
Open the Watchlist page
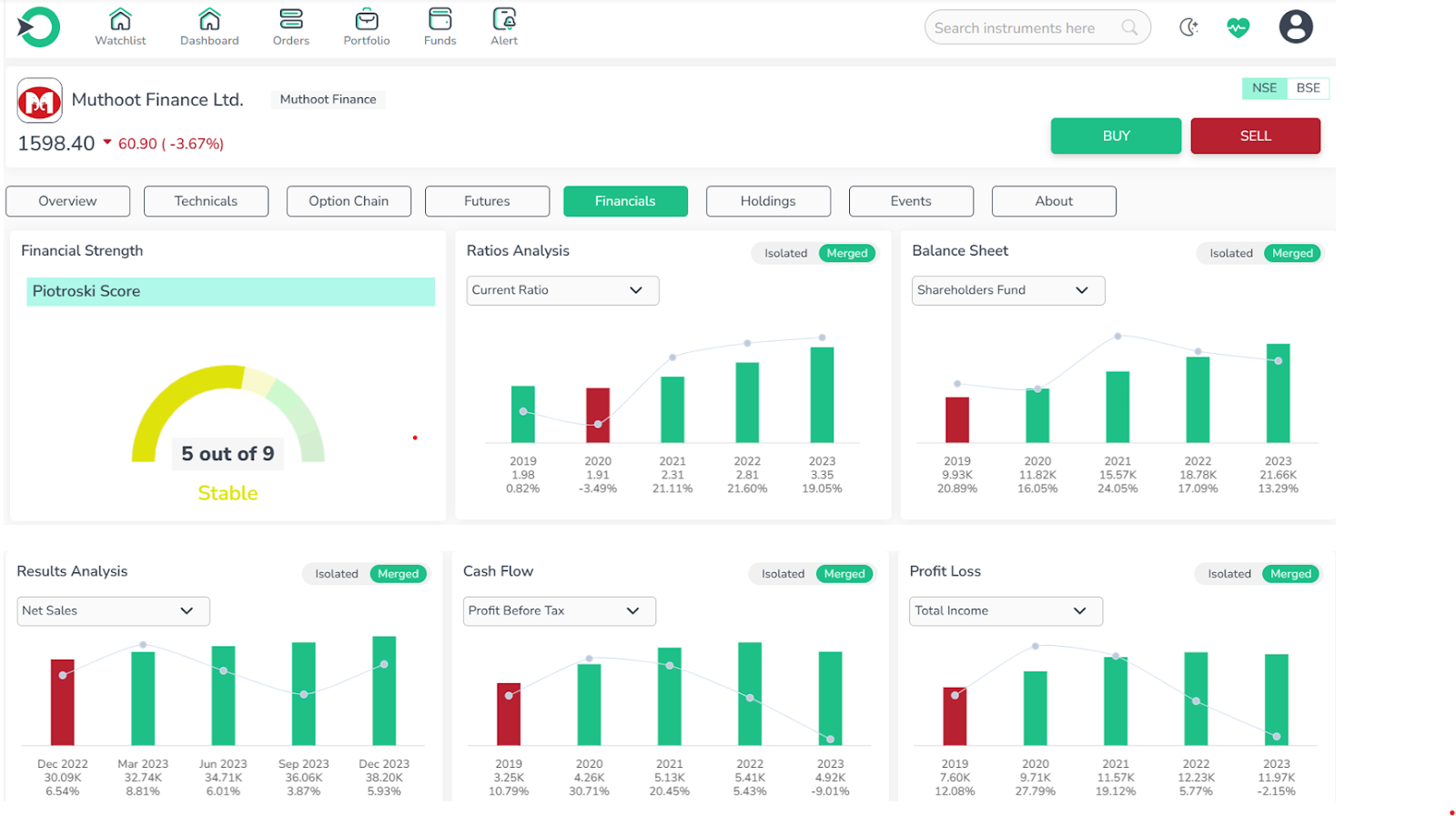pos(120,27)
